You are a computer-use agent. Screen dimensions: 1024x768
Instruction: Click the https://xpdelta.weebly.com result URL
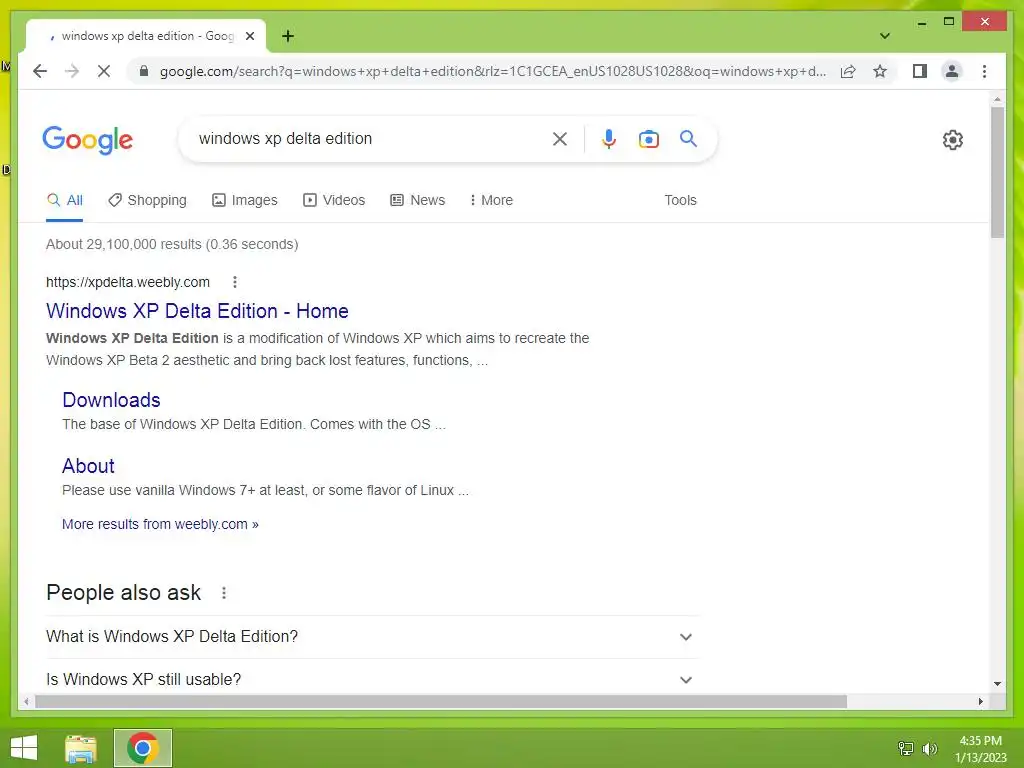128,282
